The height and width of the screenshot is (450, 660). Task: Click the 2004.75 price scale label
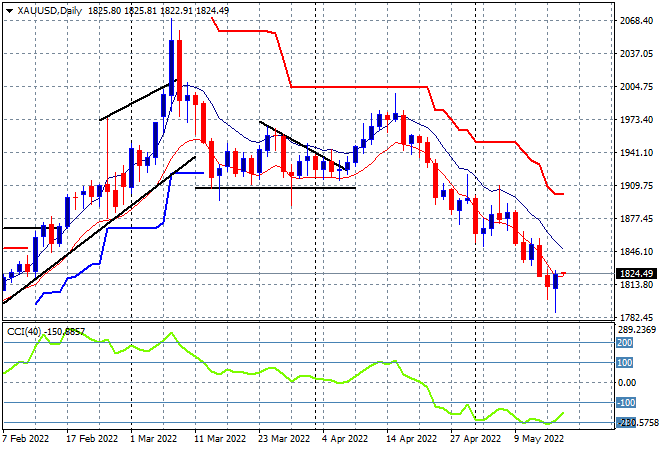(x=636, y=86)
